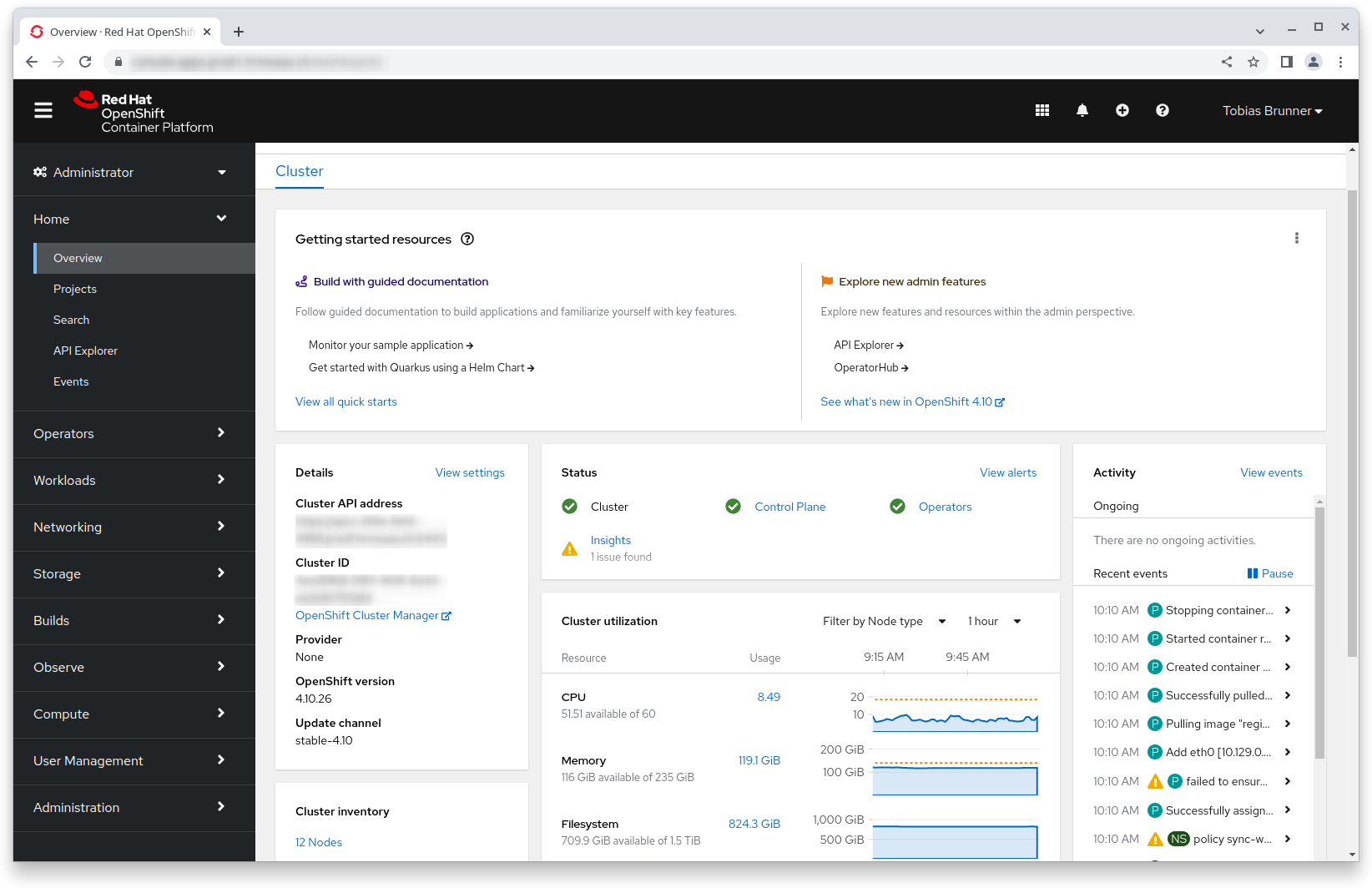Expand the Stopping container event row
The width and height of the screenshot is (1372, 888).
click(x=1288, y=610)
